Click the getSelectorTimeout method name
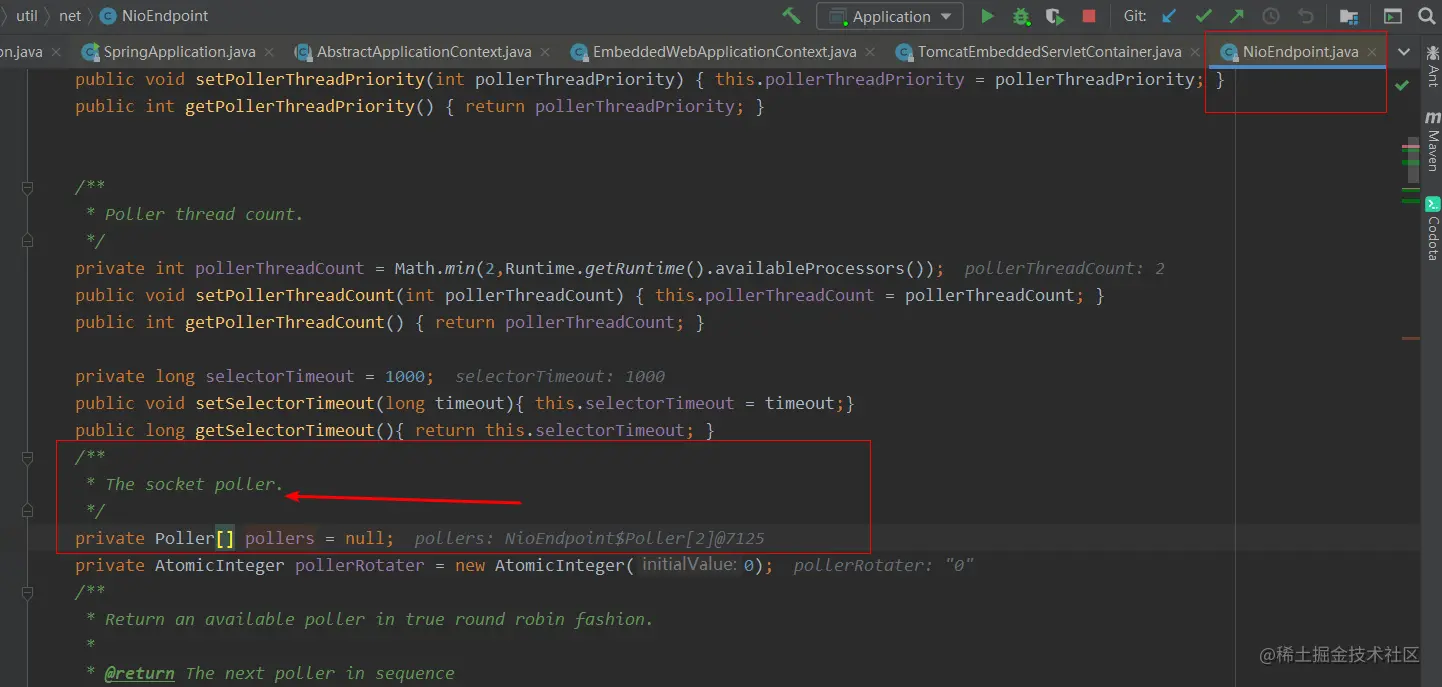1442x687 pixels. 285,430
